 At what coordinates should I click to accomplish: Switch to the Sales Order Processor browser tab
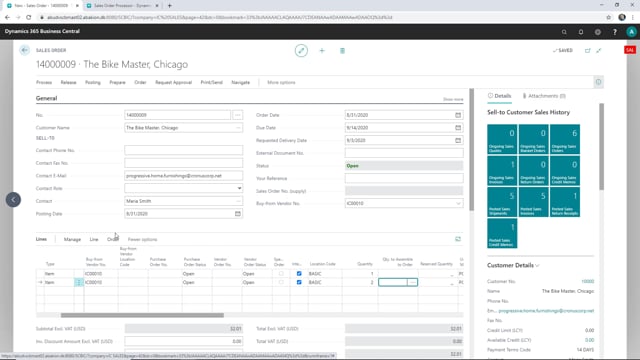(x=122, y=6)
